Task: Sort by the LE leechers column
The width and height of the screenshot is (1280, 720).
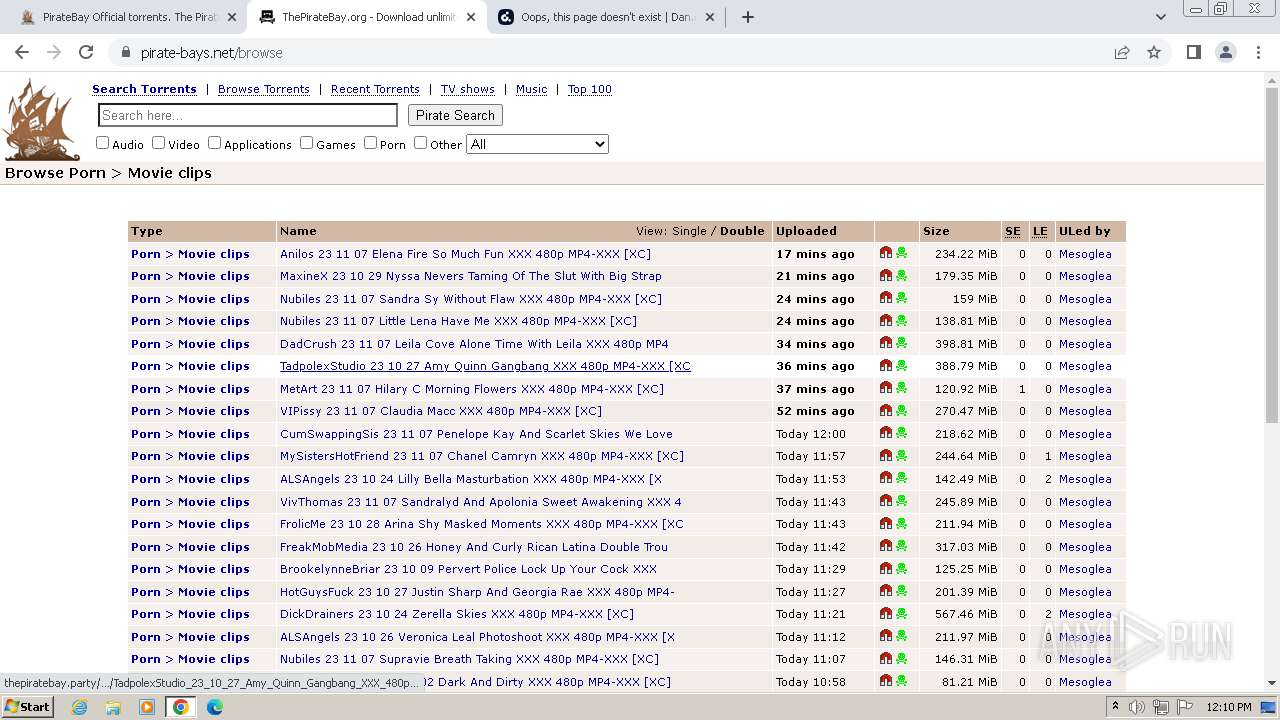Action: 1040,231
